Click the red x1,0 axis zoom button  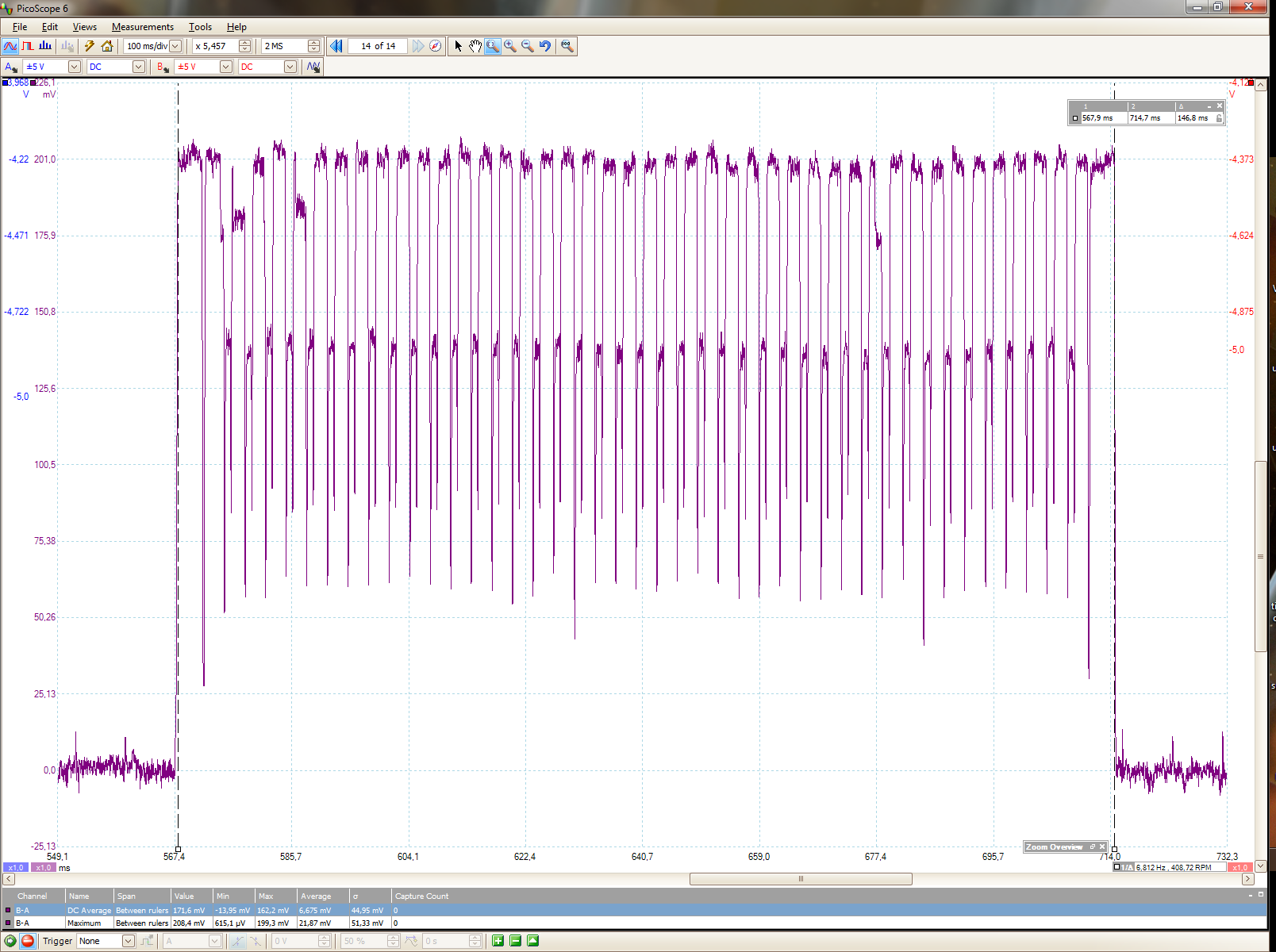[x=1240, y=868]
